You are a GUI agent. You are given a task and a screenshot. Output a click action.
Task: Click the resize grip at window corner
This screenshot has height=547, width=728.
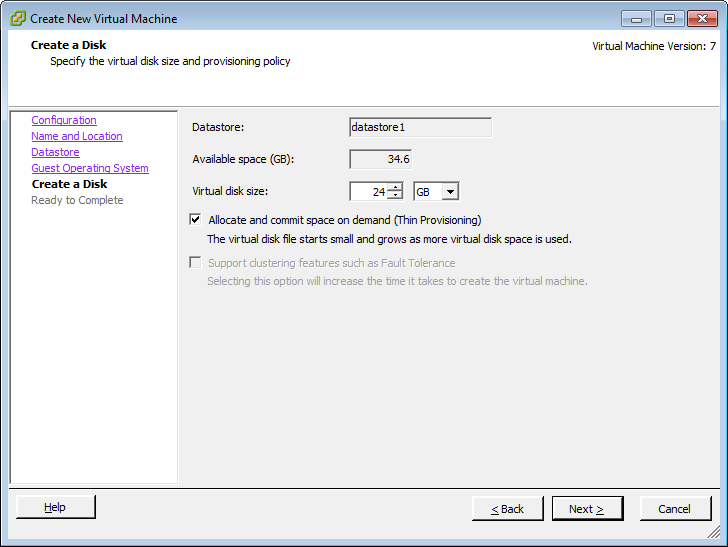tap(714, 532)
